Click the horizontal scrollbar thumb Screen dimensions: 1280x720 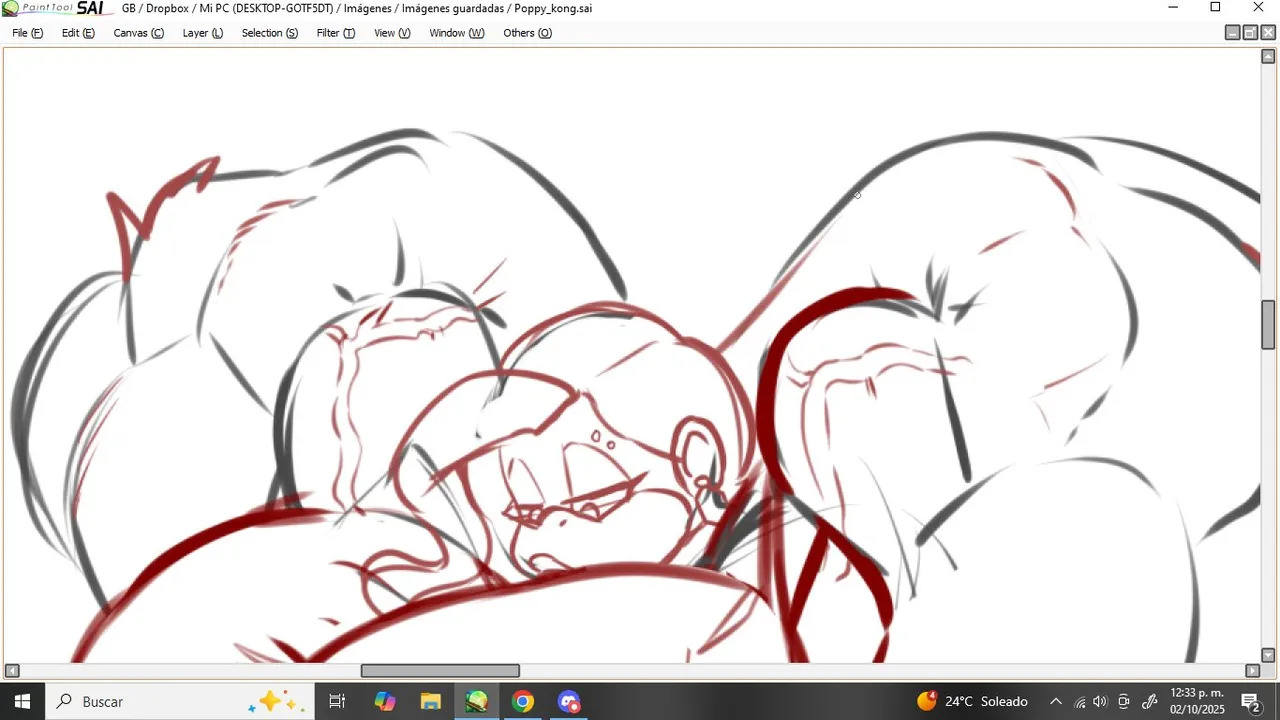440,671
